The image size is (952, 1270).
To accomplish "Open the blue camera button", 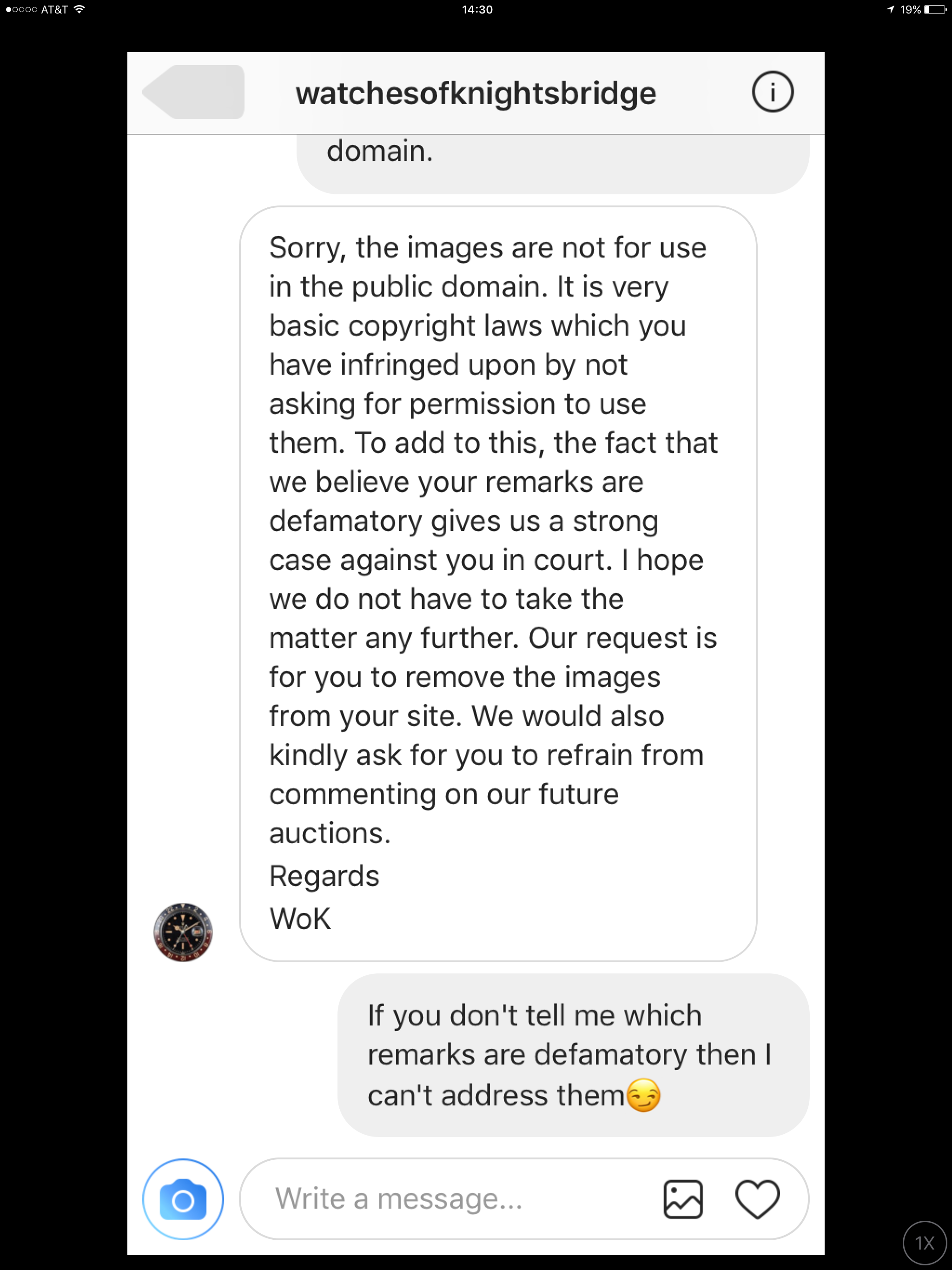I will [183, 1199].
